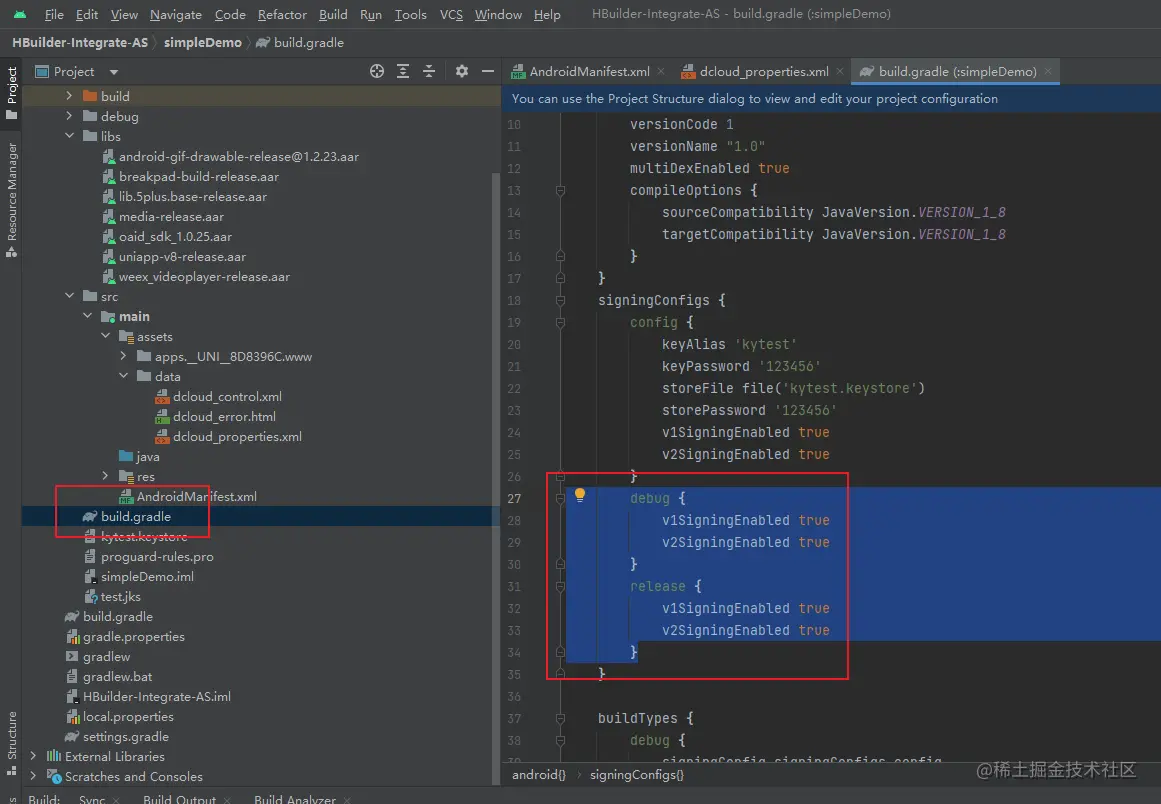The width and height of the screenshot is (1161, 804).
Task: Collapse the libs folder
Action: pyautogui.click(x=69, y=135)
